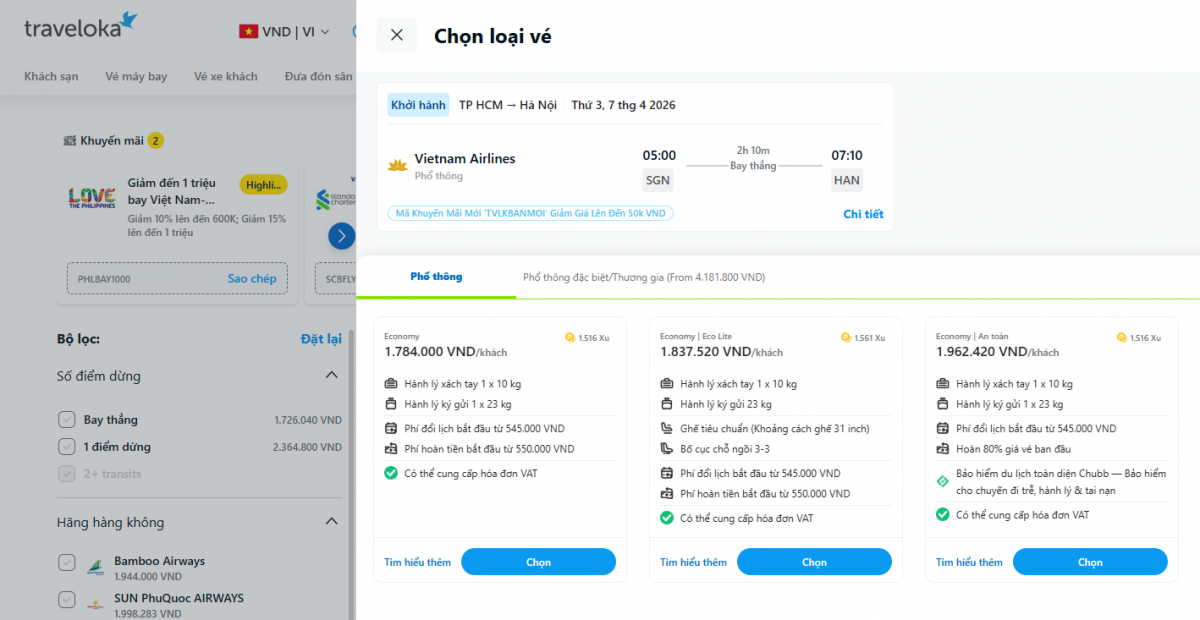Click the Chubb insurance shield icon
The image size is (1200, 620).
click(x=941, y=480)
